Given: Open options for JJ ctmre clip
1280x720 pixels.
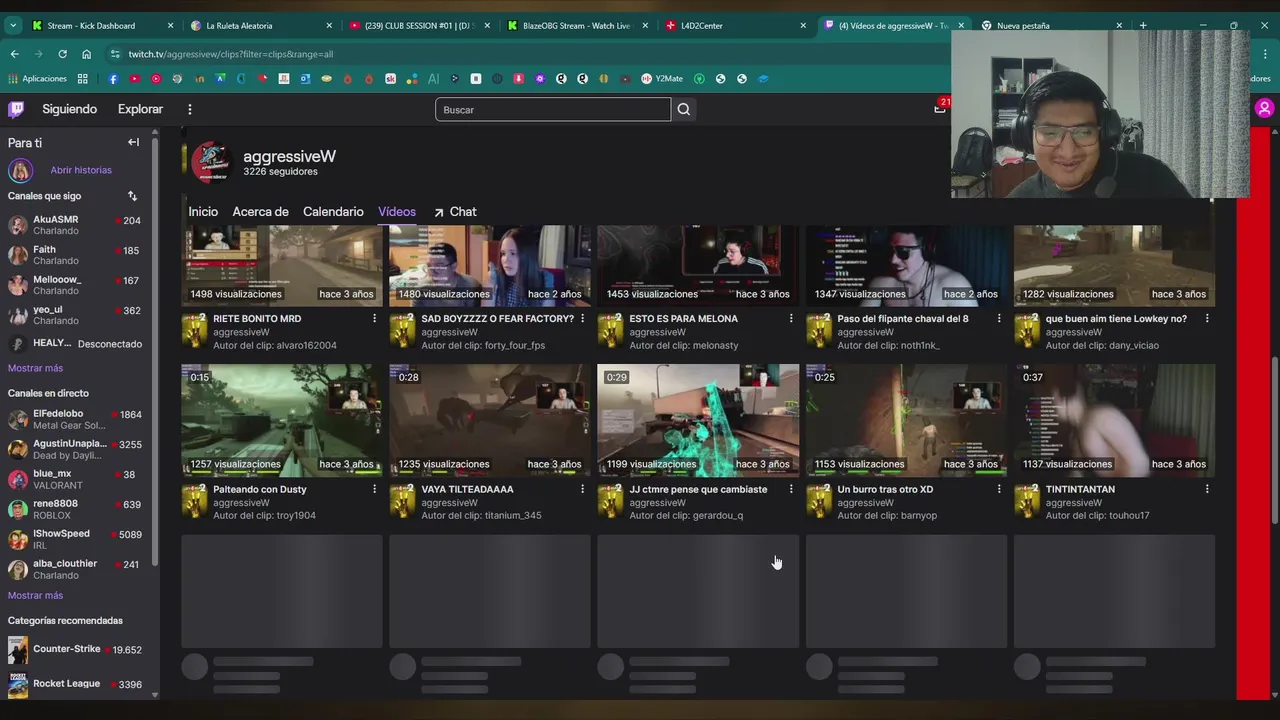Looking at the screenshot, I should tap(790, 489).
